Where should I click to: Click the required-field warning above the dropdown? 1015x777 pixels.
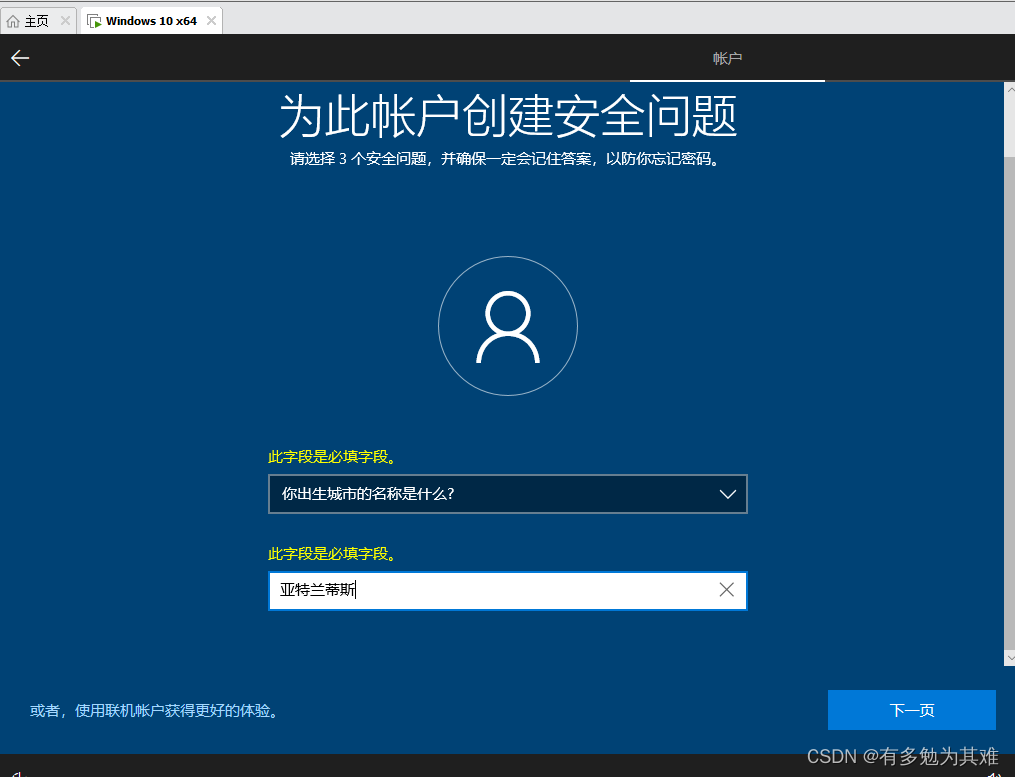click(x=332, y=457)
